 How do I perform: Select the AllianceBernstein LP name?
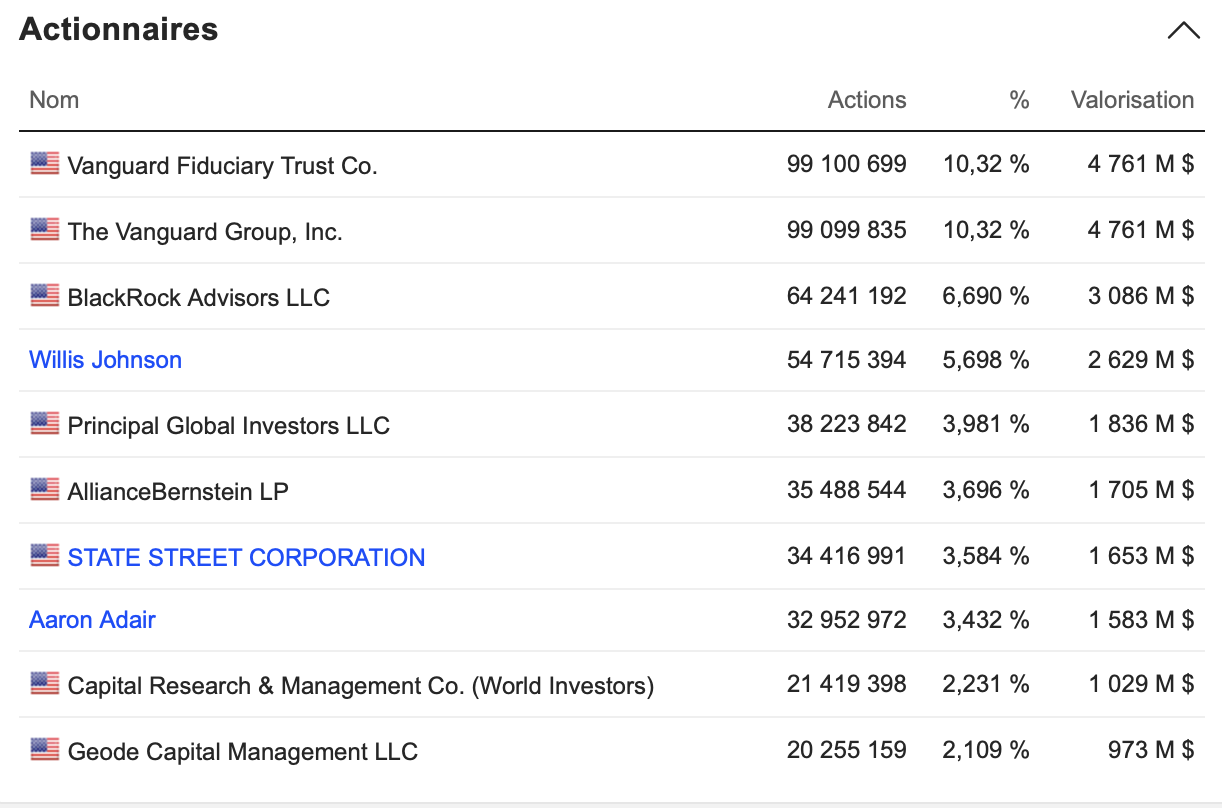coord(178,491)
